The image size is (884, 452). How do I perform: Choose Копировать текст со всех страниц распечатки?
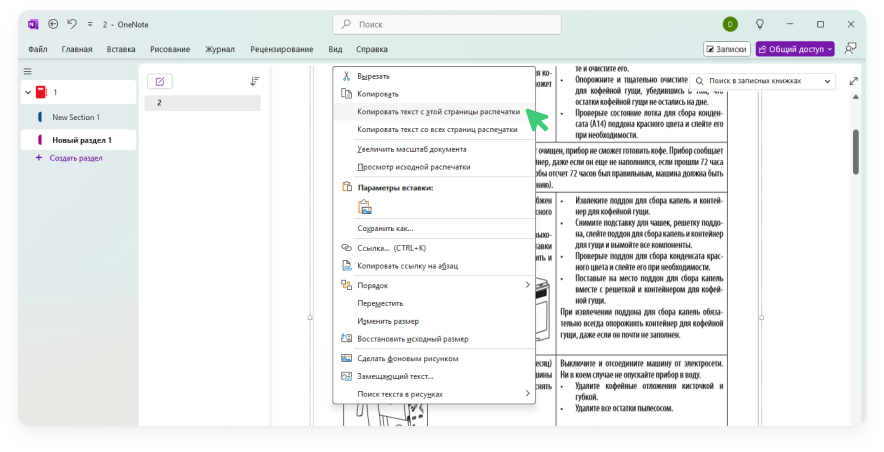click(x=434, y=129)
